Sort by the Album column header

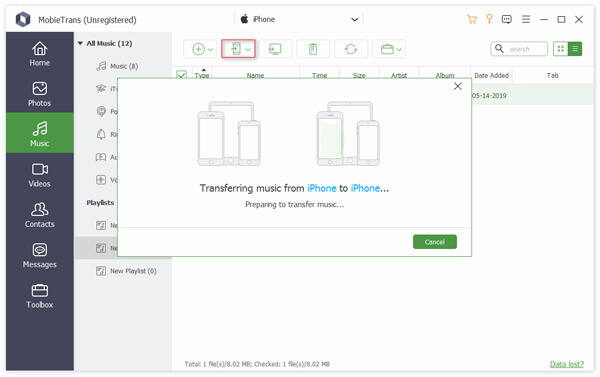445,75
